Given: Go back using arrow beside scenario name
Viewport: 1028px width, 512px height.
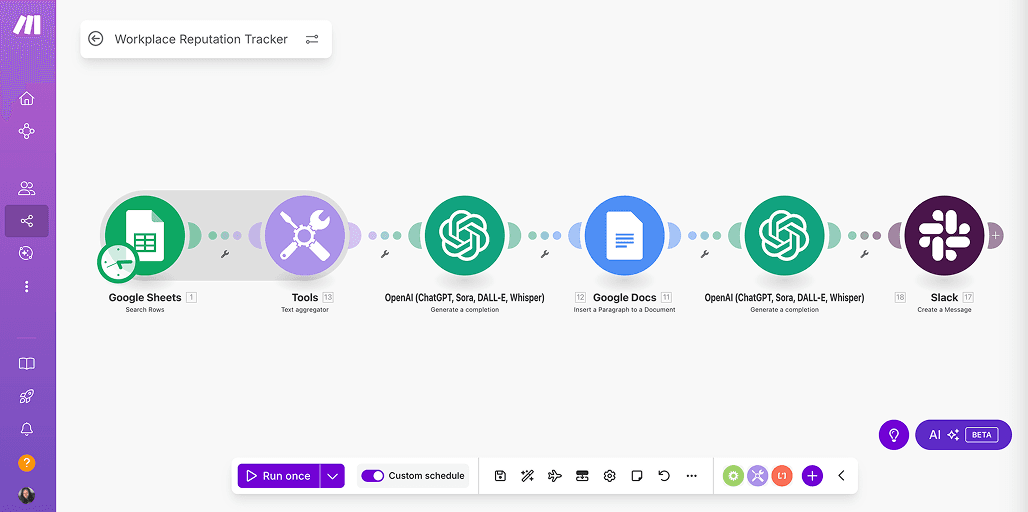Looking at the screenshot, I should tap(96, 39).
